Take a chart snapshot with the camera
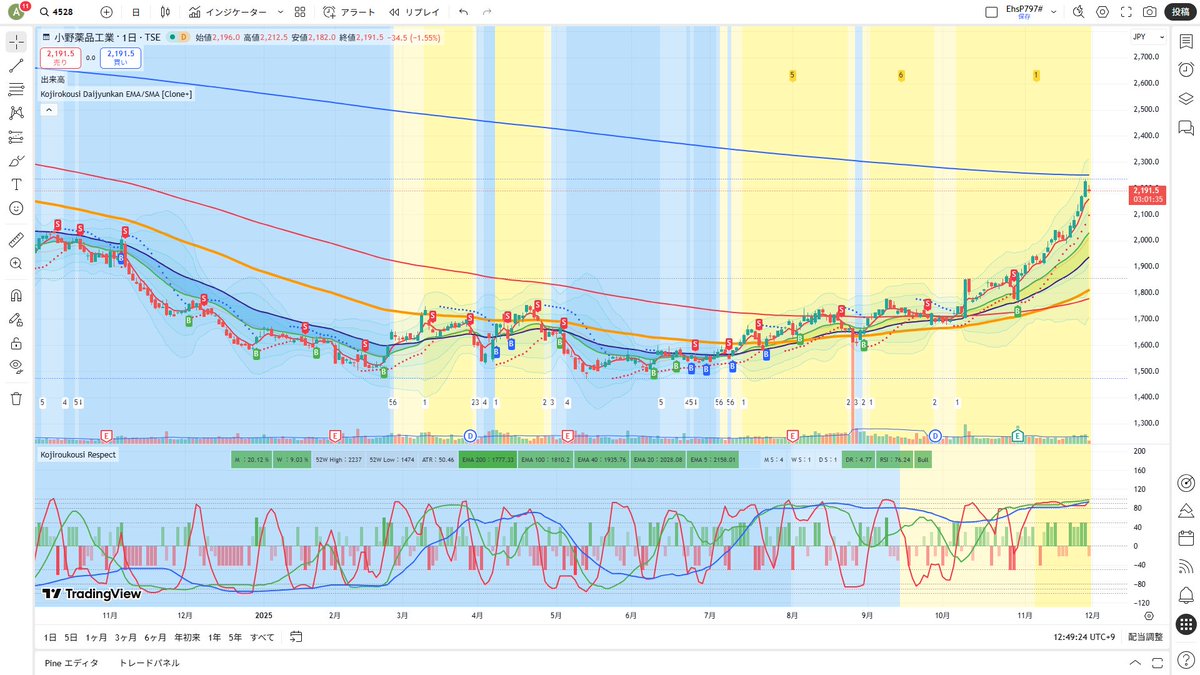1200x675 pixels. coord(1151,12)
